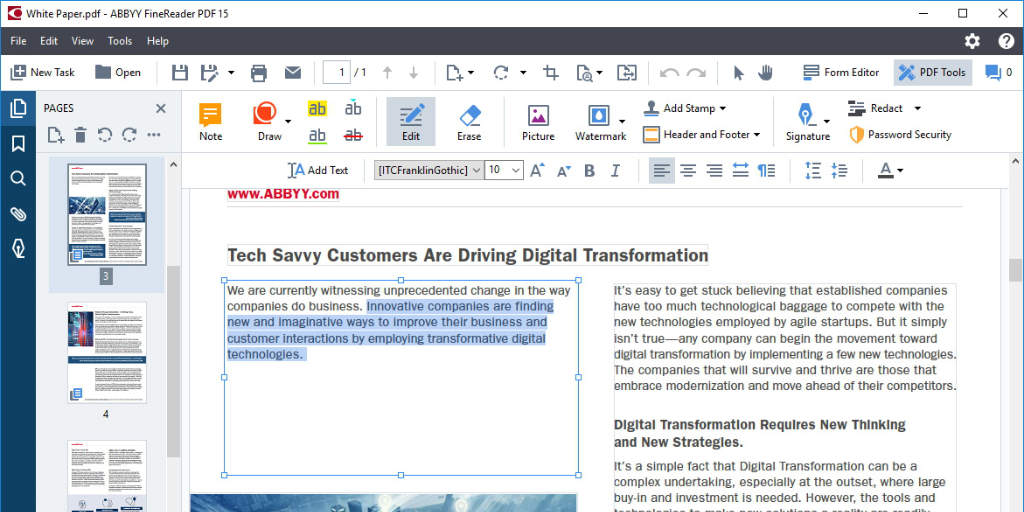Viewport: 1024px width, 512px height.
Task: Open the Digital Signatures sidebar panel
Action: [x=18, y=248]
